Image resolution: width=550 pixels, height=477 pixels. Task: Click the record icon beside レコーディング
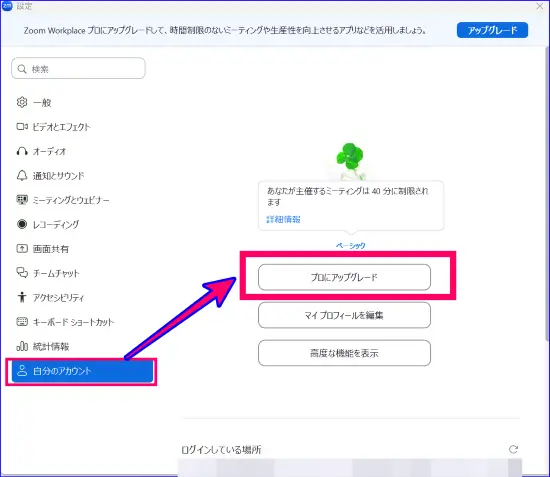coord(22,224)
